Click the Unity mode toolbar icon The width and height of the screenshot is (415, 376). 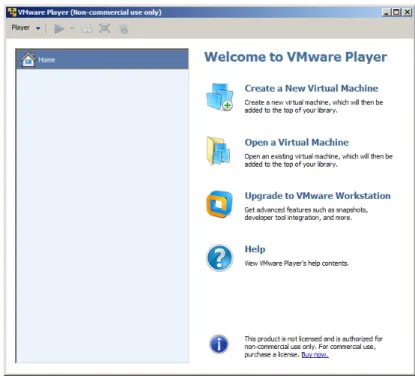pos(123,29)
